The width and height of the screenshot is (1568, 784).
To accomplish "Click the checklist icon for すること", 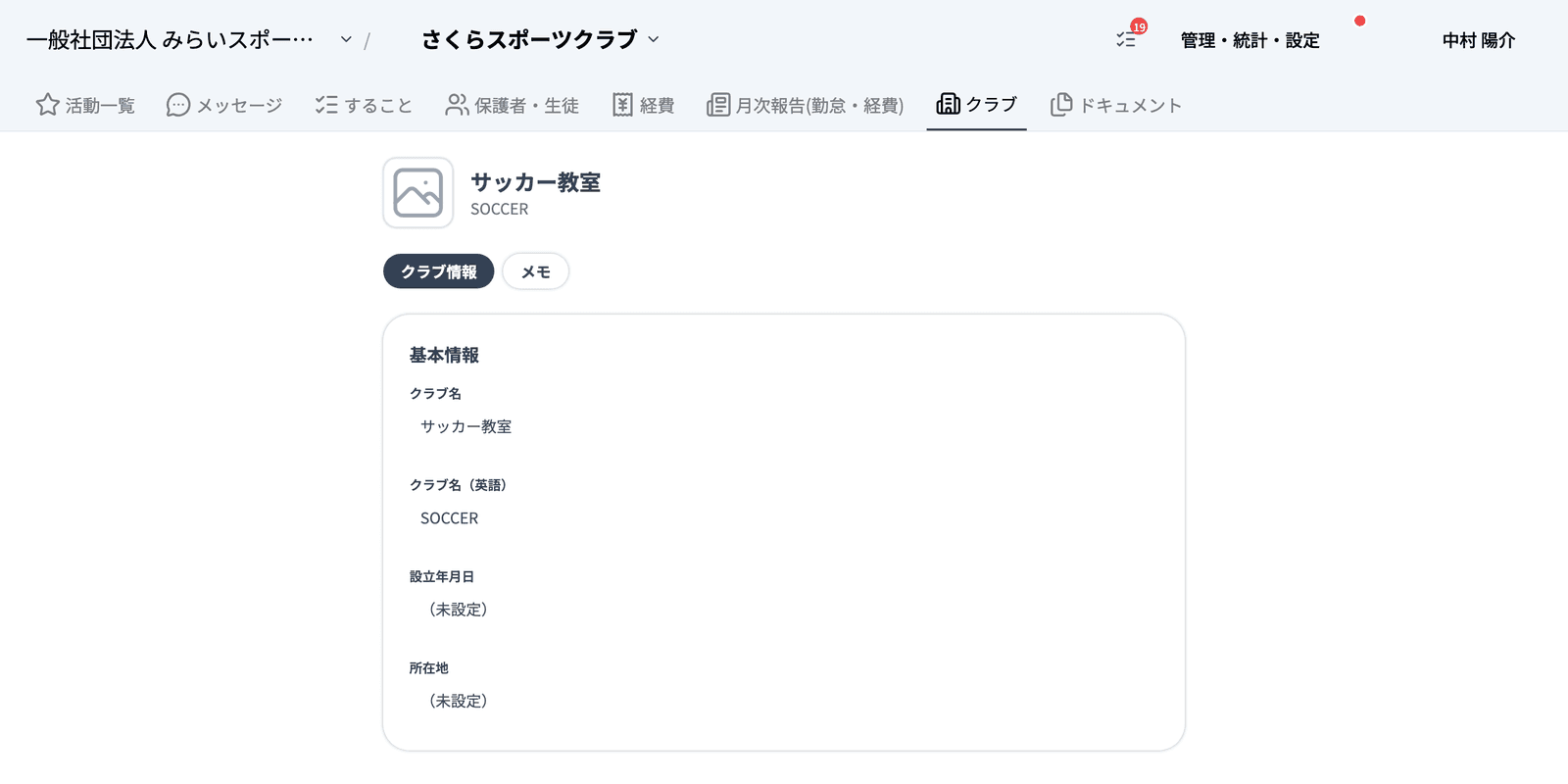I will (326, 105).
